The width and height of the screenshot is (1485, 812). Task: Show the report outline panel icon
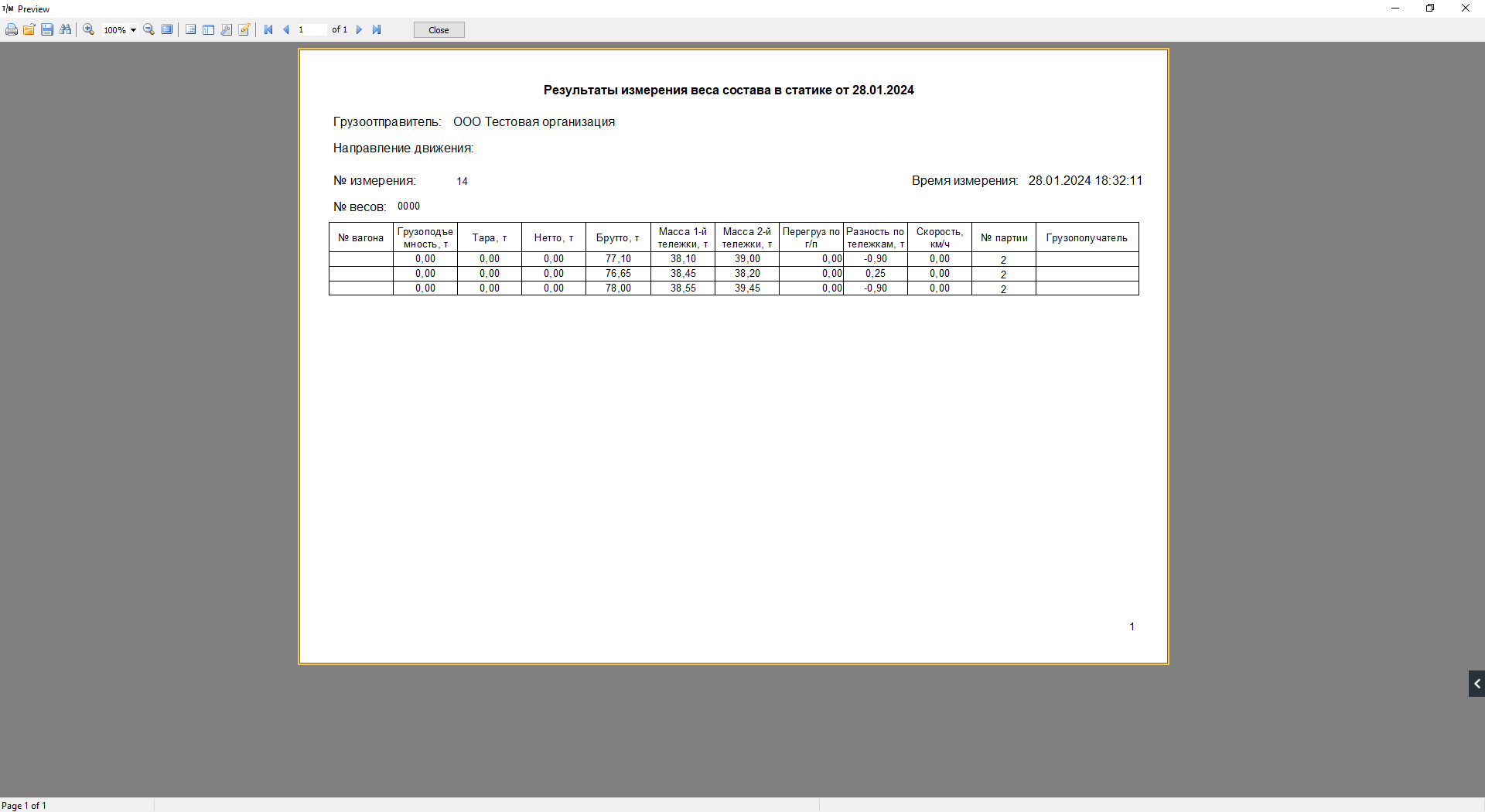coord(191,30)
